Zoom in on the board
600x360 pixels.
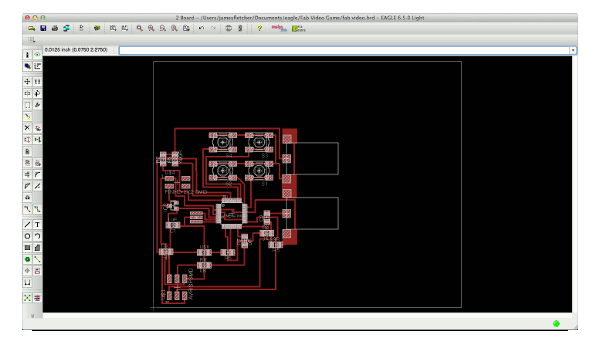click(x=151, y=28)
